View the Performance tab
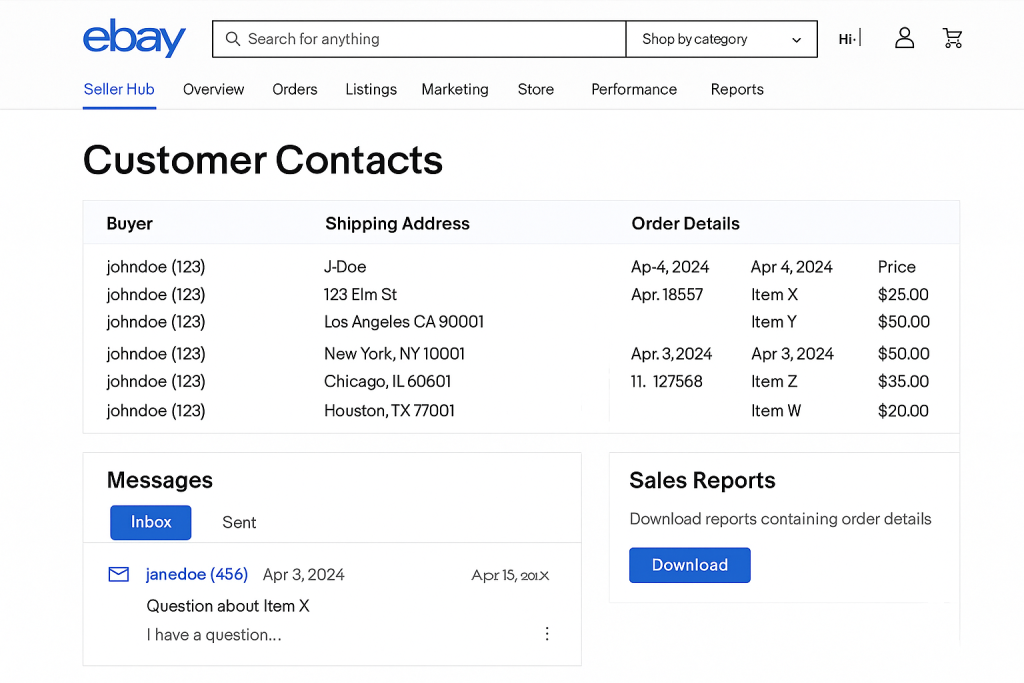 [x=633, y=89]
